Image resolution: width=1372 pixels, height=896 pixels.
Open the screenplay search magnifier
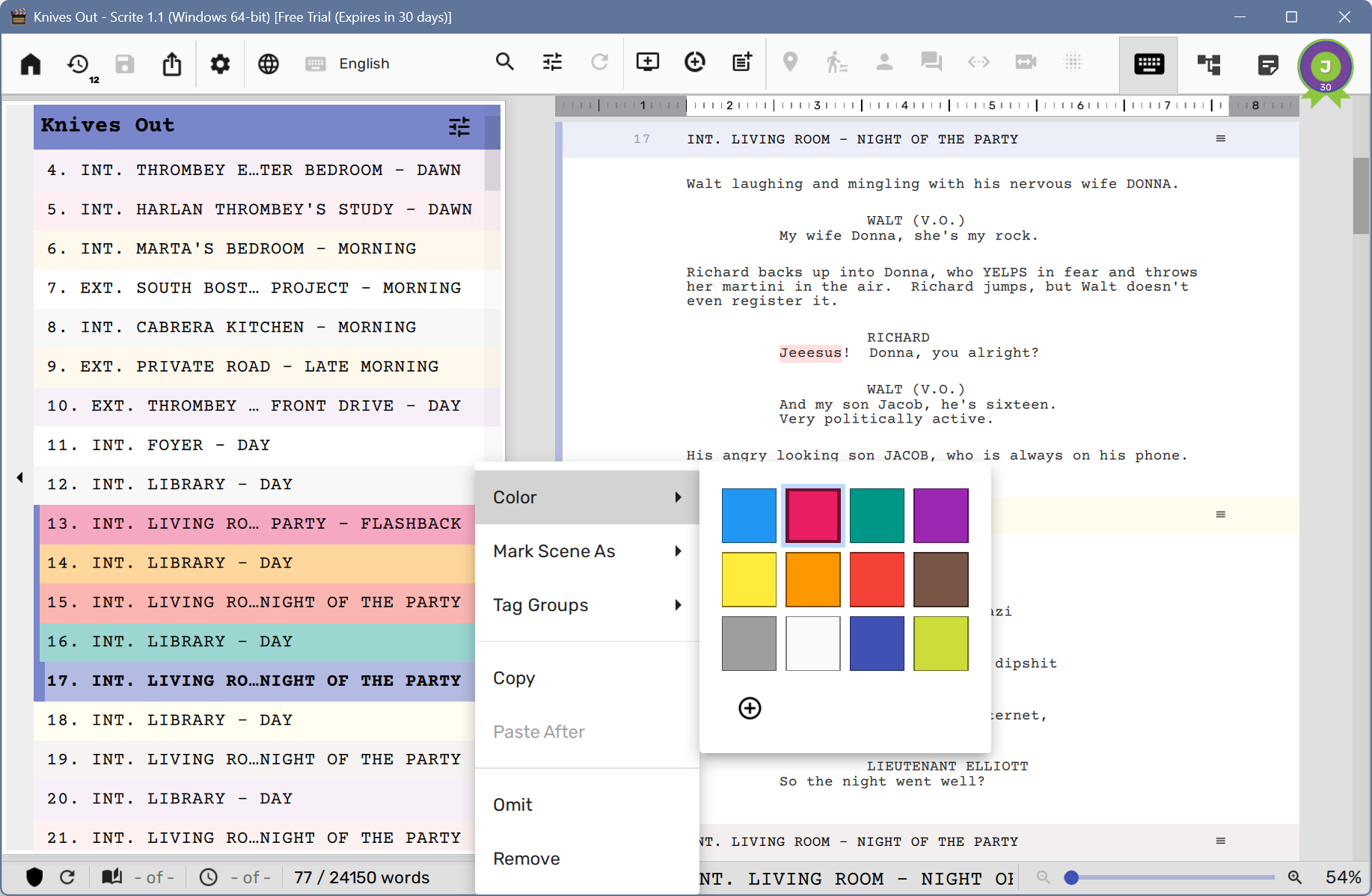[x=505, y=62]
